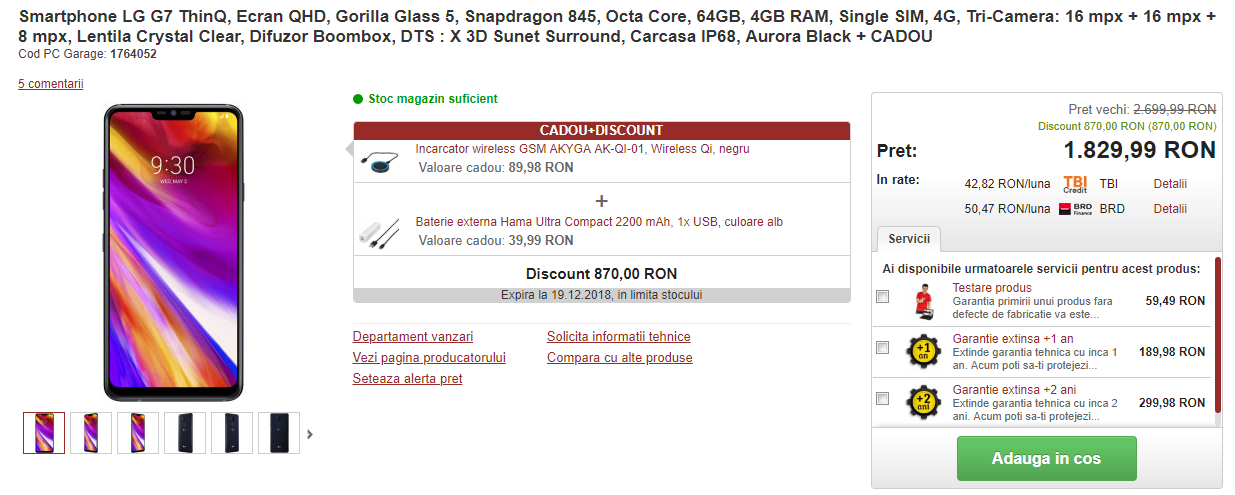Screen dimensions: 1235x495
Task: Open Detalii for TBI installment plan
Action: [x=1170, y=184]
